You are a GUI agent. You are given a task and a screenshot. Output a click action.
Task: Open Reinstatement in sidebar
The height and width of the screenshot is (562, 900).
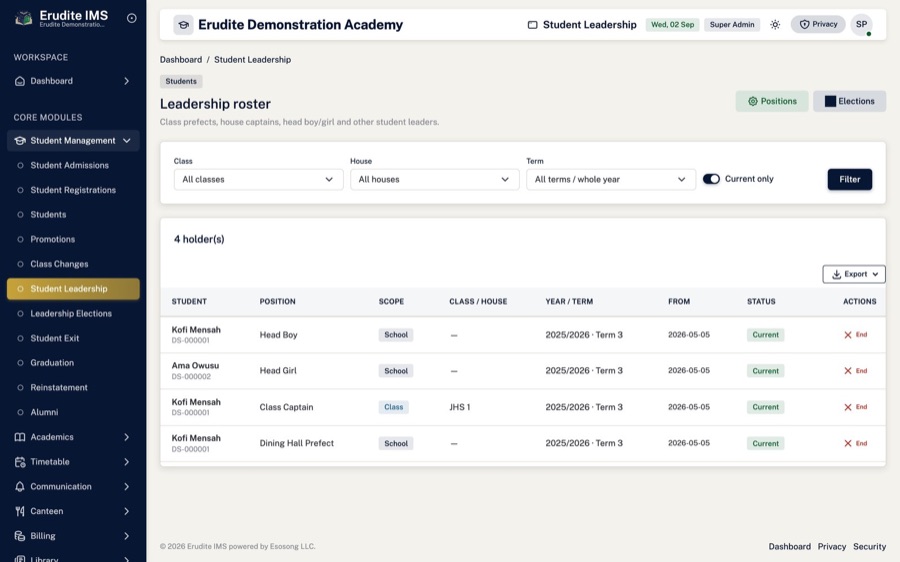(73, 387)
